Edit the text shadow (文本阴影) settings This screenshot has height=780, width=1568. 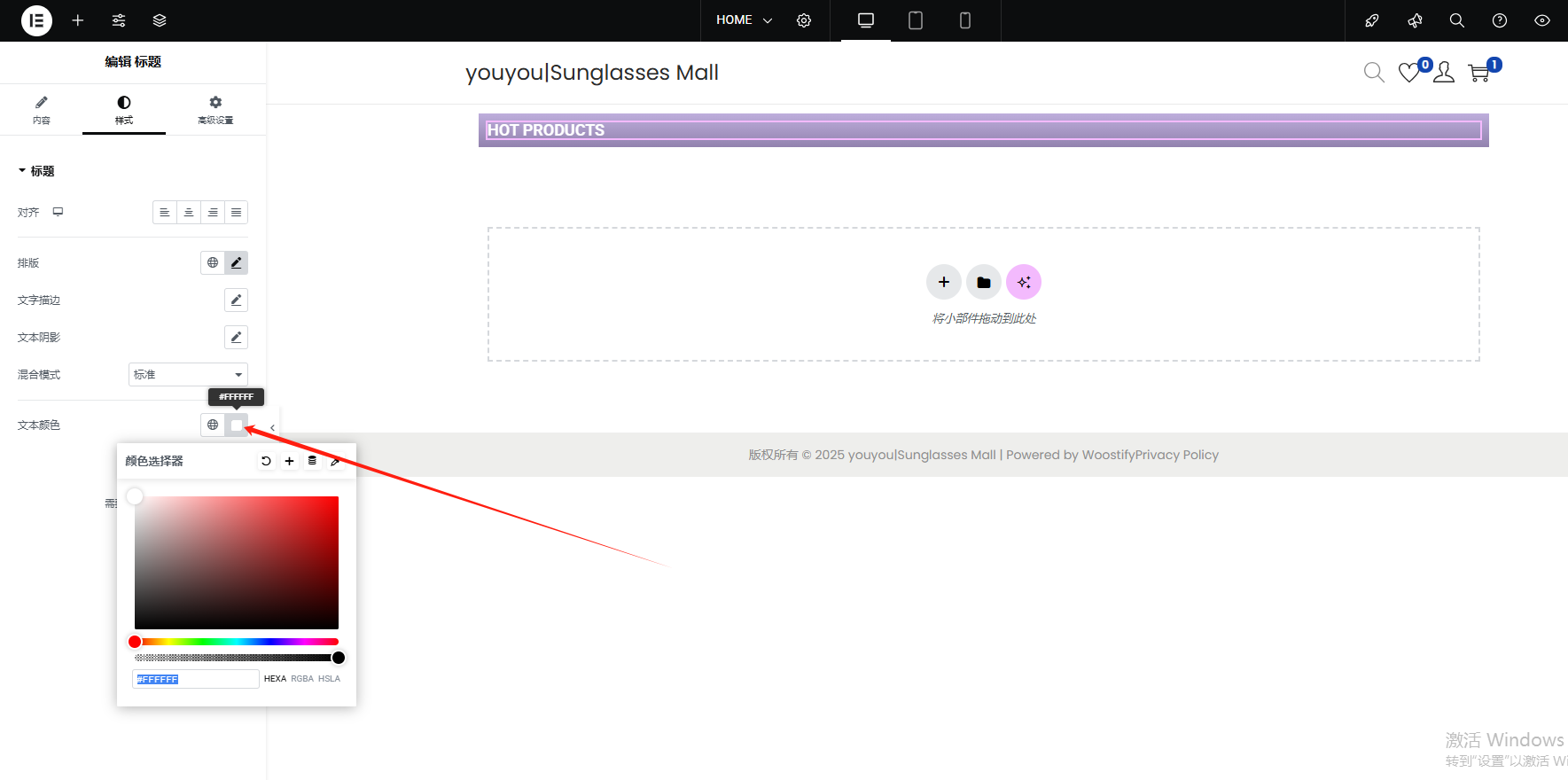pos(236,338)
